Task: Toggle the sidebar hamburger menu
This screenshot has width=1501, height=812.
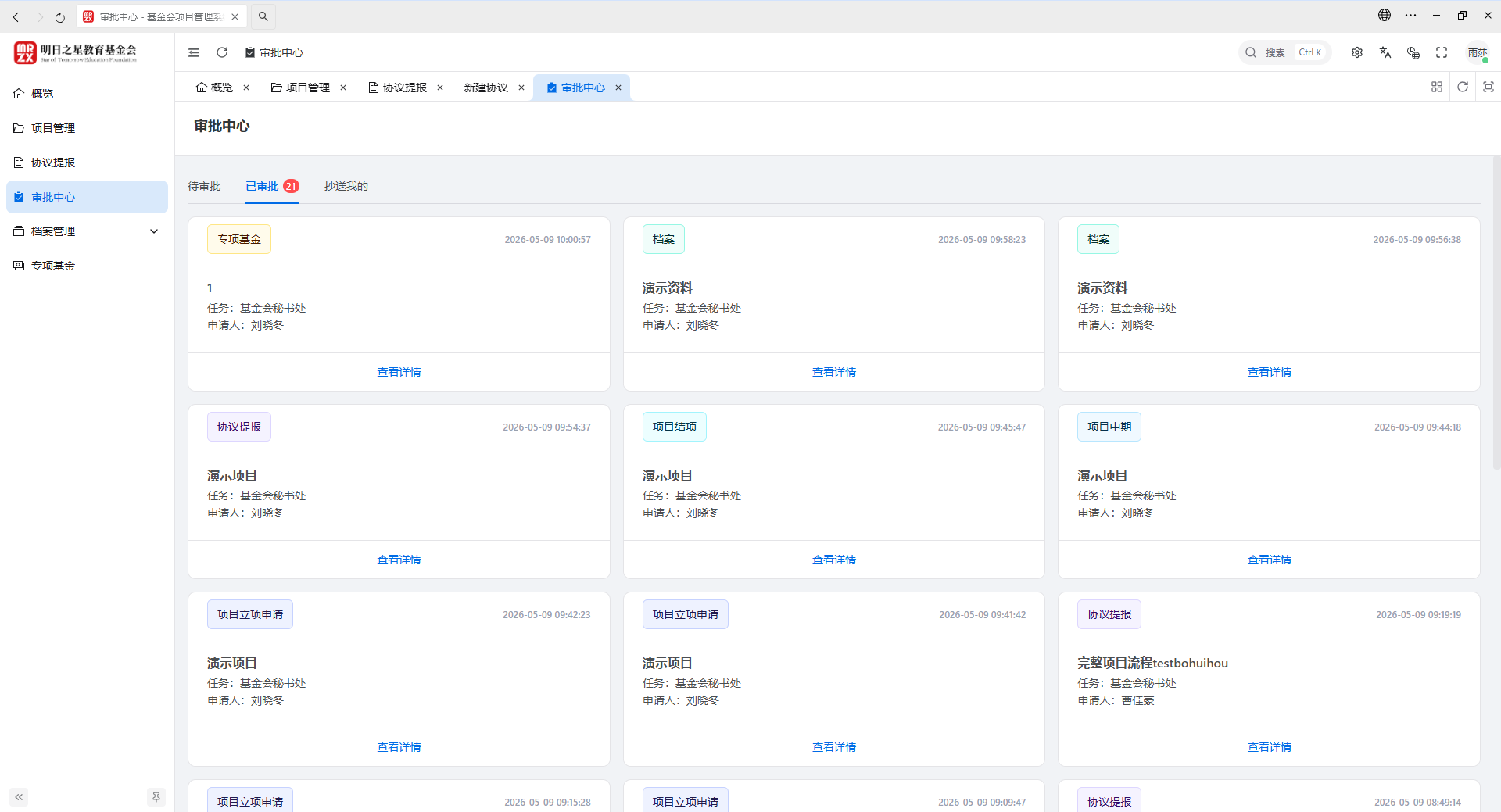Action: (x=194, y=52)
